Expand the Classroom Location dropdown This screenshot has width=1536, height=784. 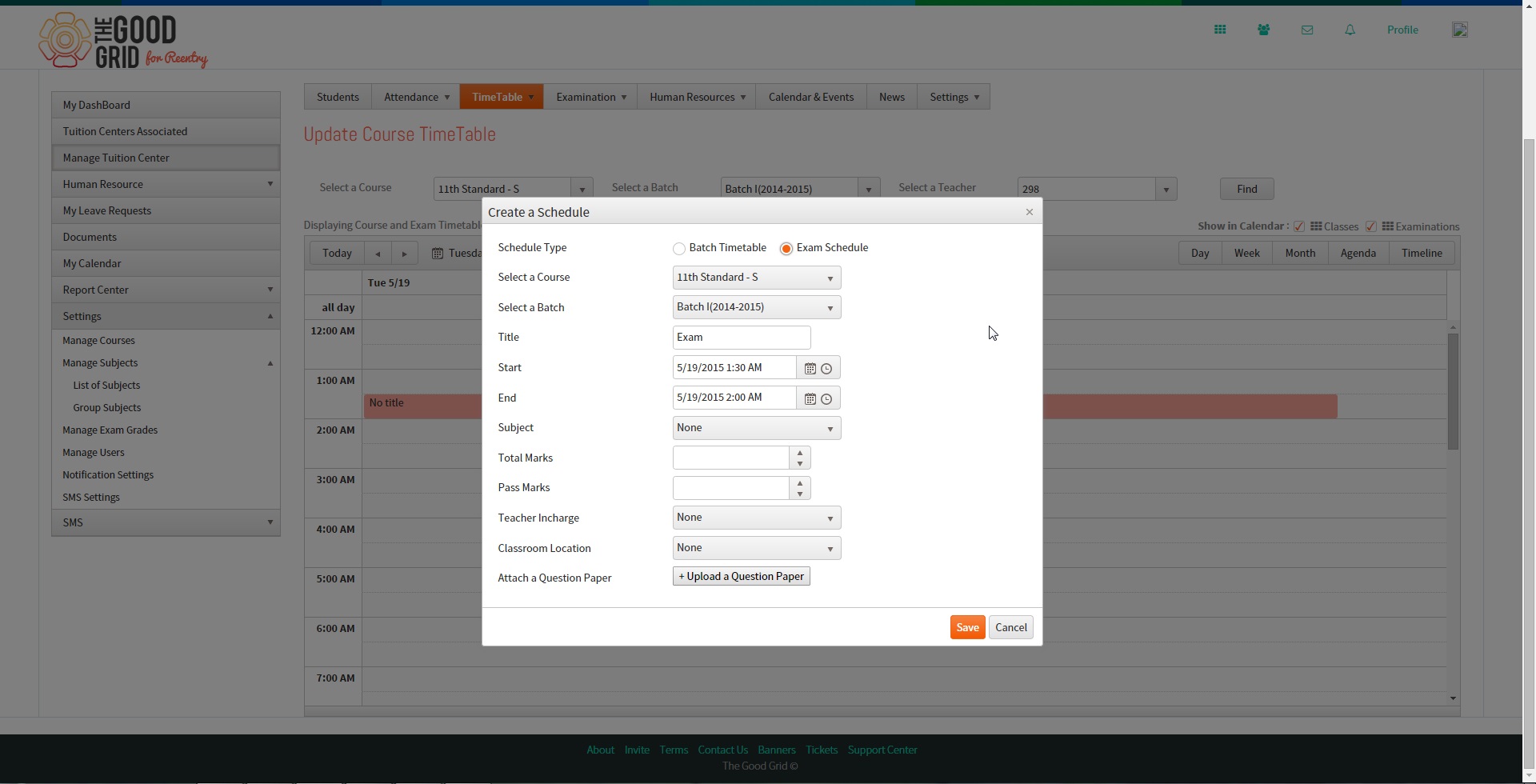757,548
